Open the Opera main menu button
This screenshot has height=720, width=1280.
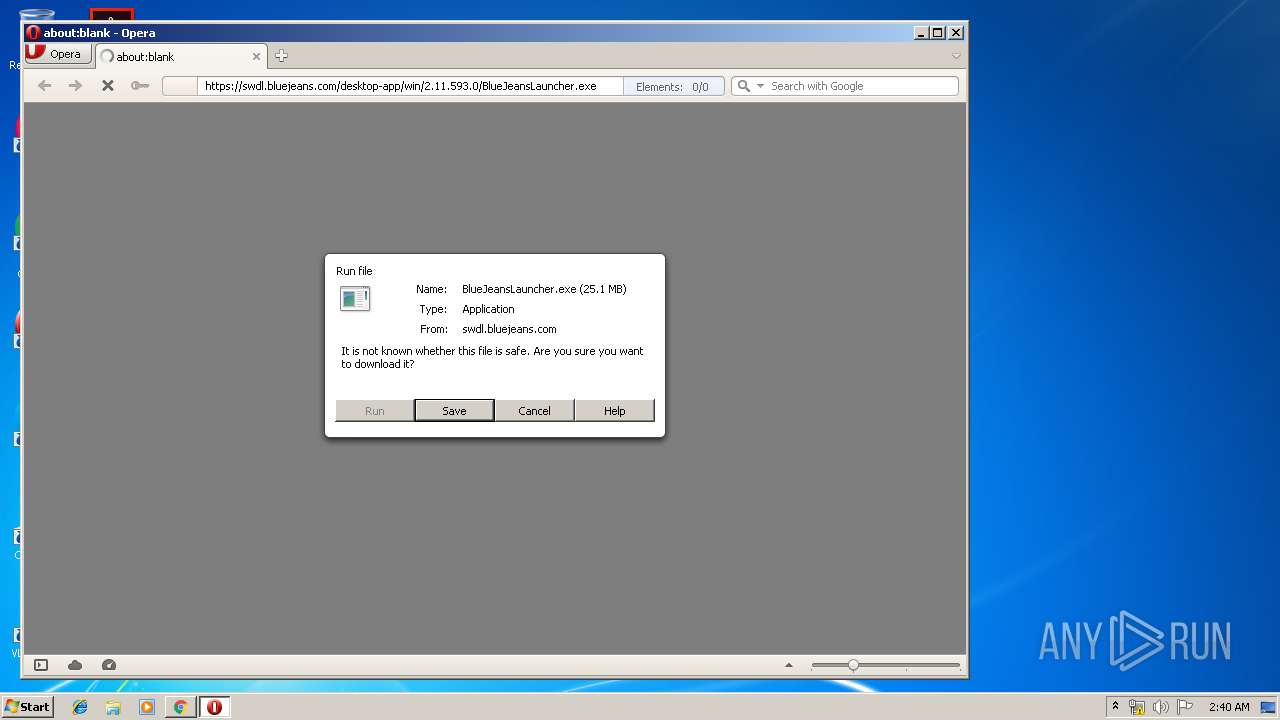pos(58,54)
